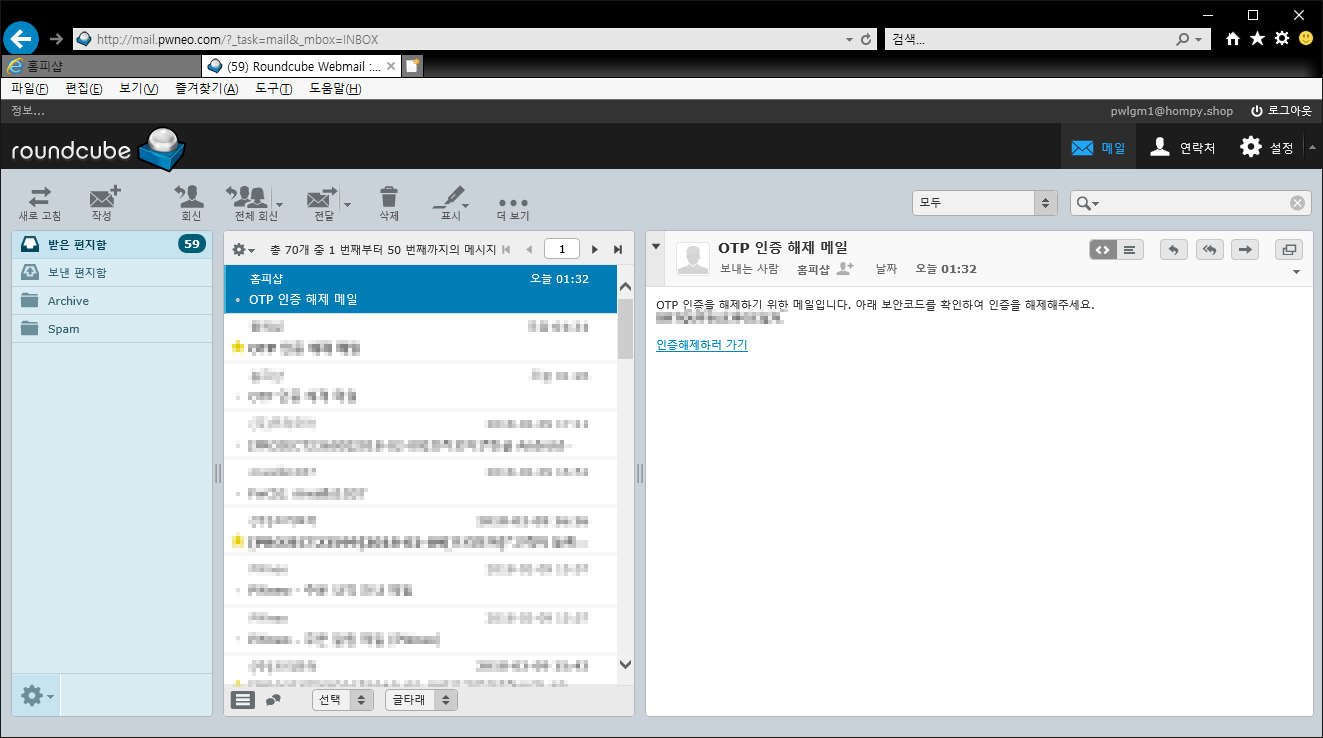Switch to HTML view toggle
The height and width of the screenshot is (738, 1323).
(x=1103, y=250)
